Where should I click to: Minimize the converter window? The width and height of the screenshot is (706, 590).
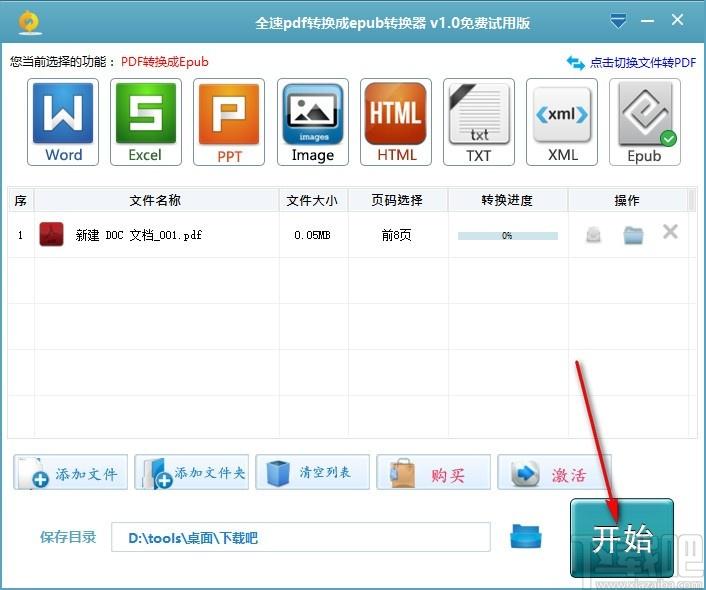coord(647,21)
